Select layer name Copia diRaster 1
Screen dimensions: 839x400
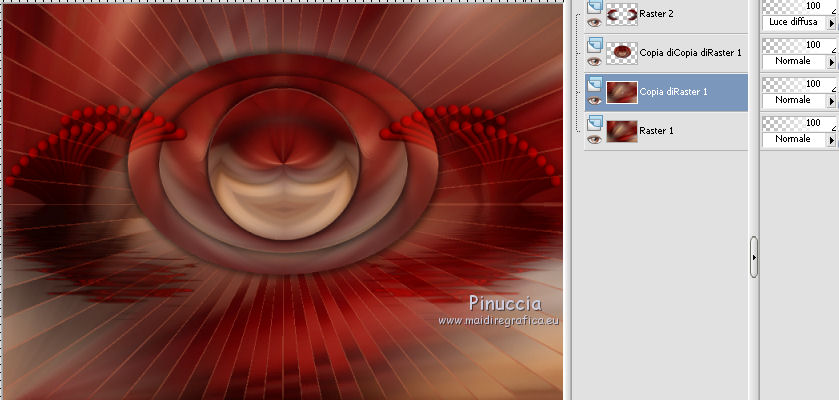(673, 92)
